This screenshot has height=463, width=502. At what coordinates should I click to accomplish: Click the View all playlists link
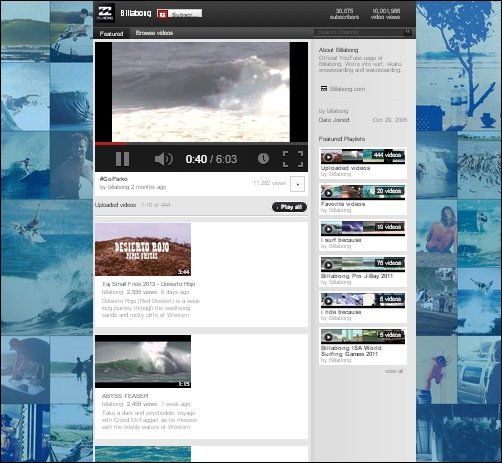(x=394, y=371)
